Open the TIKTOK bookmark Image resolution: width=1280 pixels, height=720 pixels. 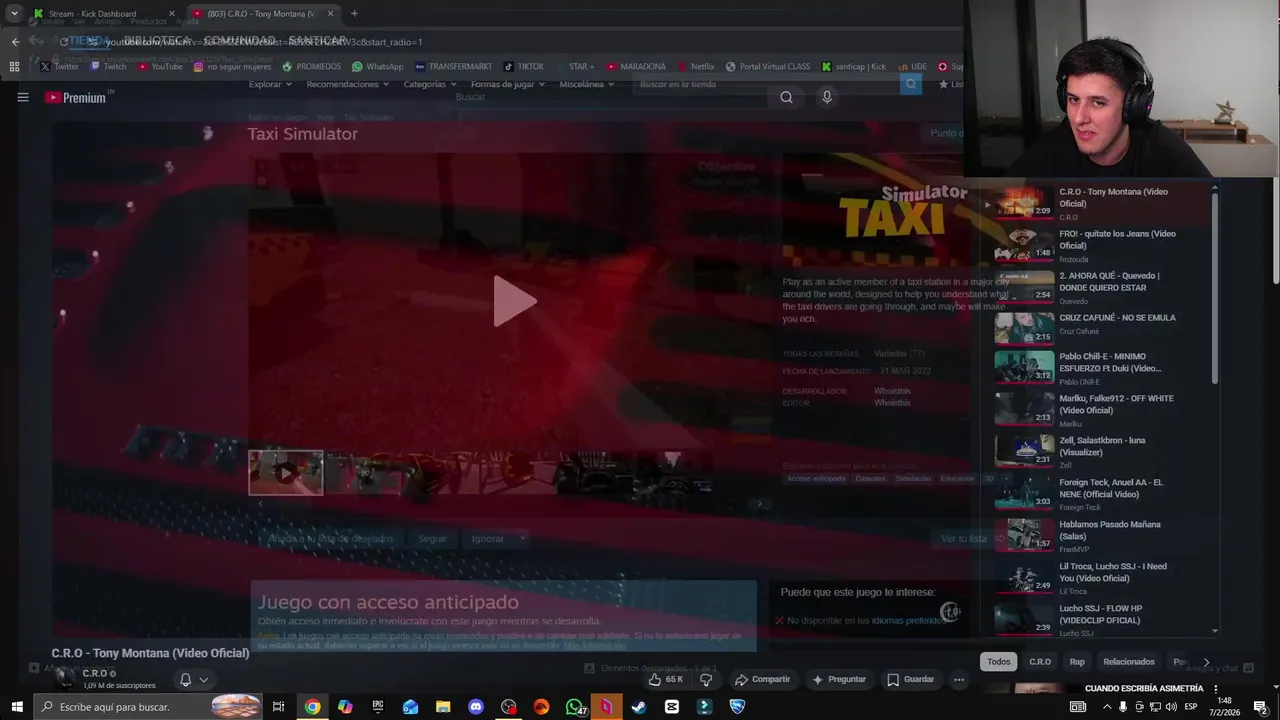coord(523,67)
